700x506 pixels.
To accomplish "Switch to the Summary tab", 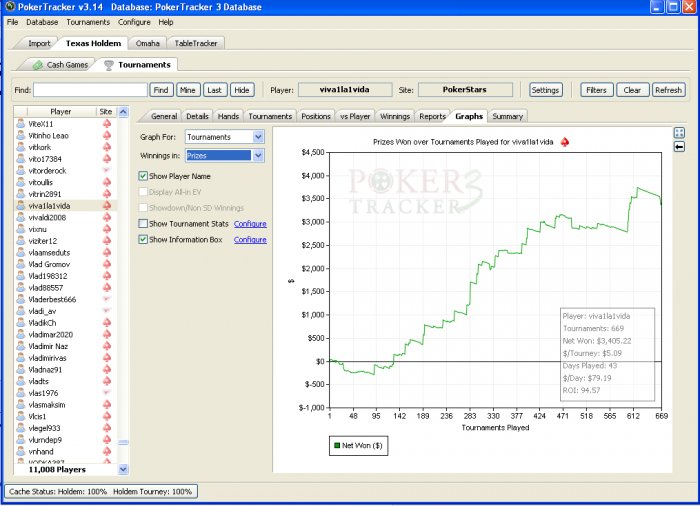I will 507,116.
